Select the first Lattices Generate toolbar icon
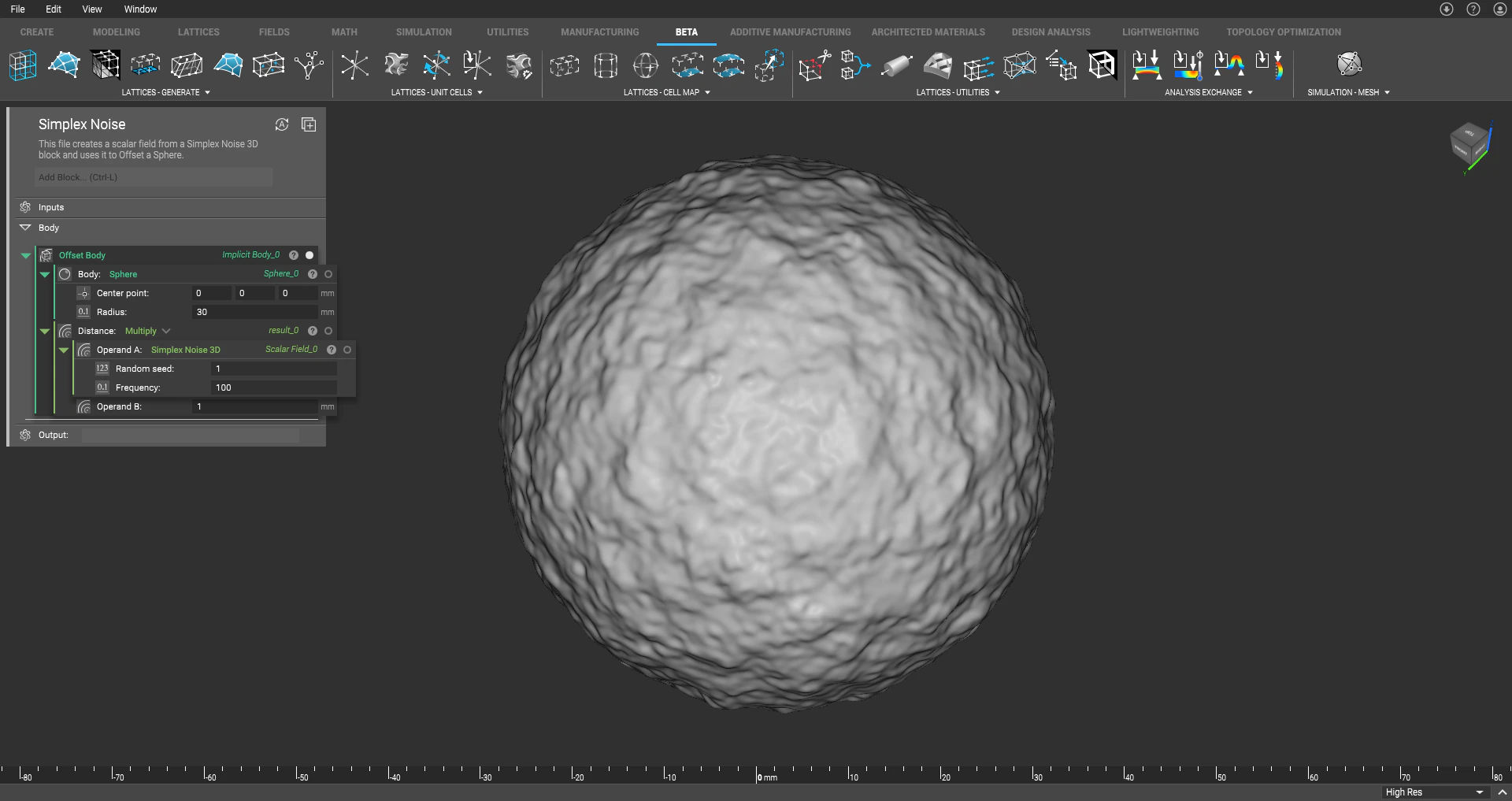1512x801 pixels. pyautogui.click(x=22, y=65)
